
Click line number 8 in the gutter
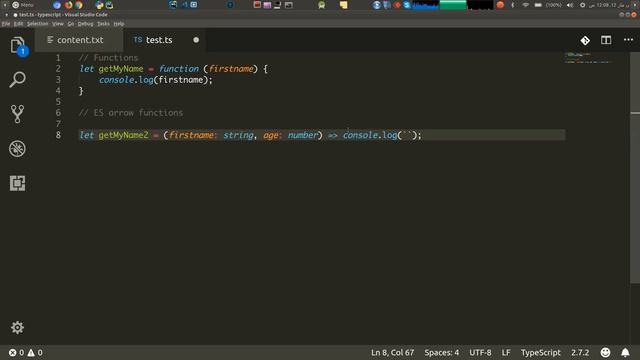[x=58, y=135]
